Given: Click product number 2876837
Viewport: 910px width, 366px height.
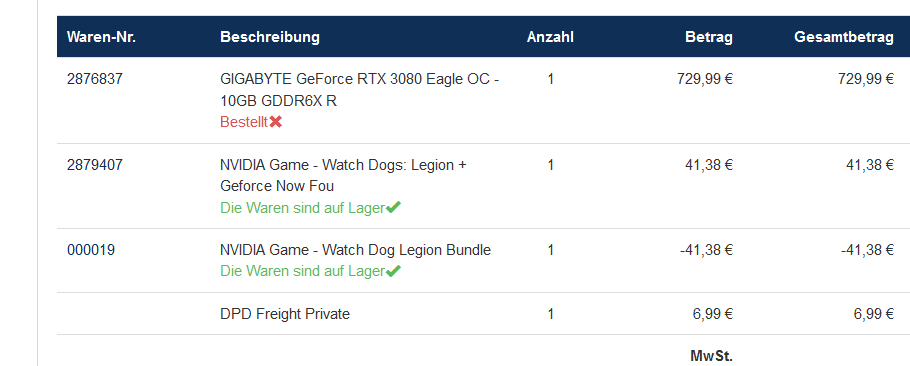Looking at the screenshot, I should [x=95, y=79].
